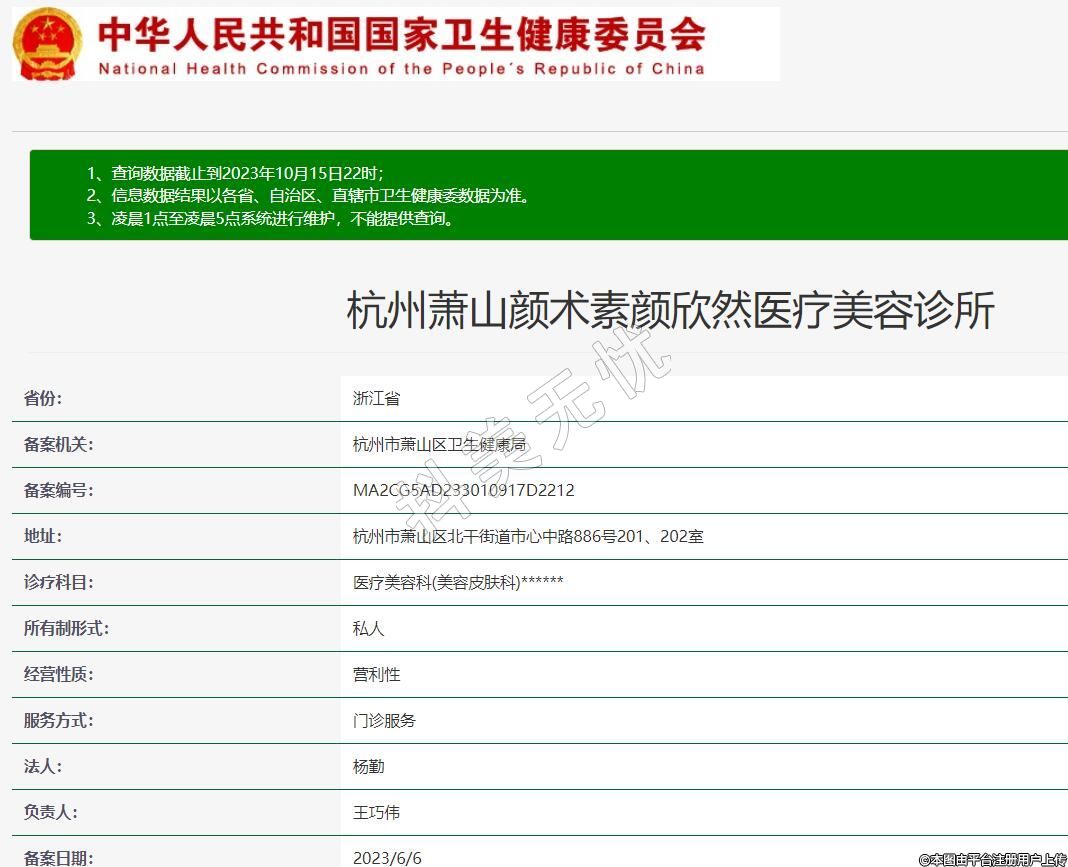Viewport: 1068px width, 867px height.
Task: Click the 备案机关 row label
Action: coord(59,444)
